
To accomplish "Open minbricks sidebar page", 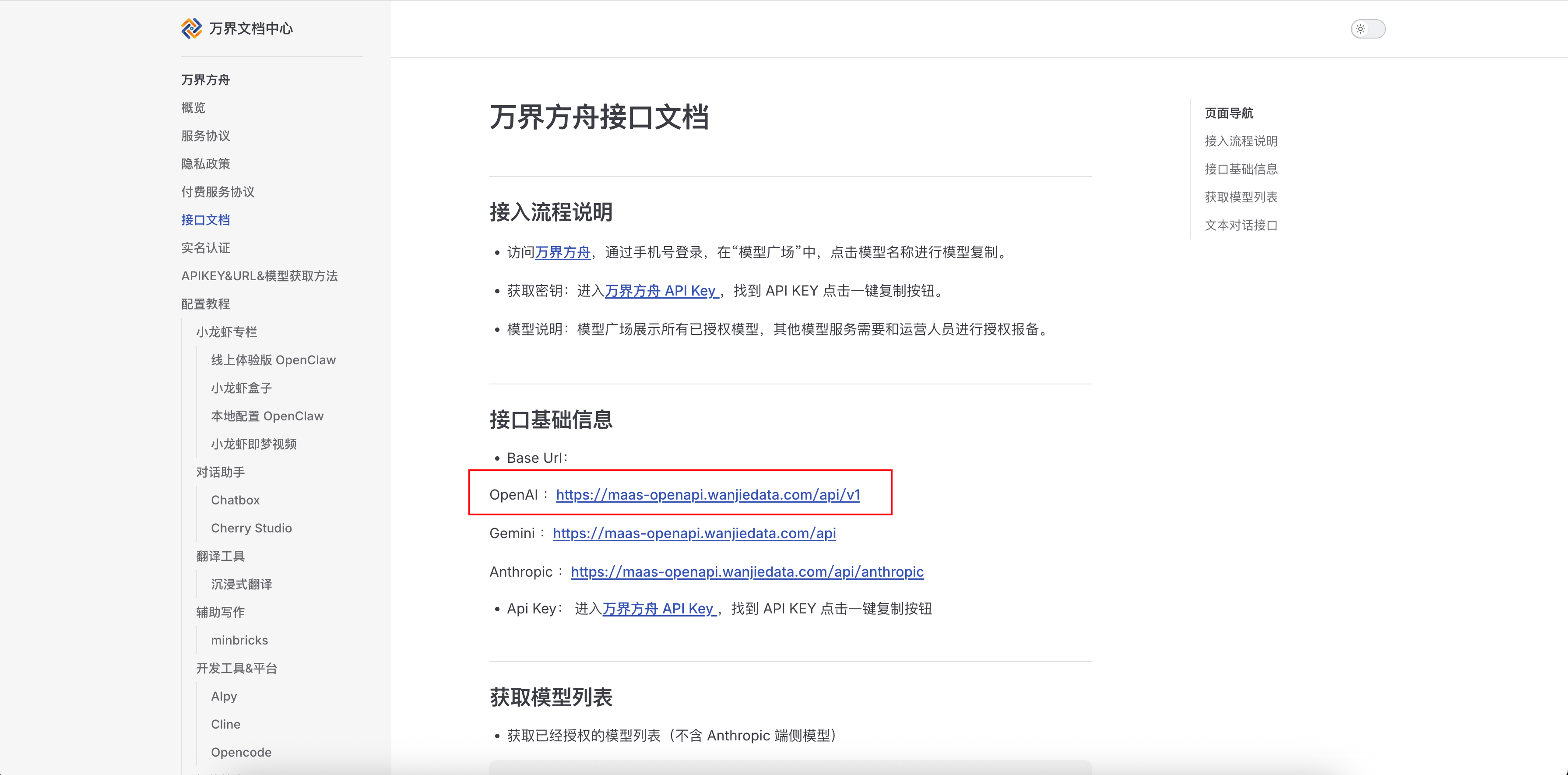I will pos(239,640).
